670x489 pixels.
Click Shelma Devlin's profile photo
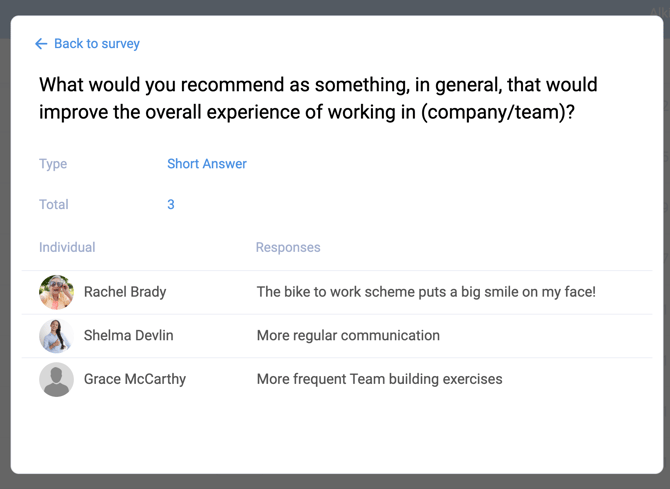tap(56, 336)
